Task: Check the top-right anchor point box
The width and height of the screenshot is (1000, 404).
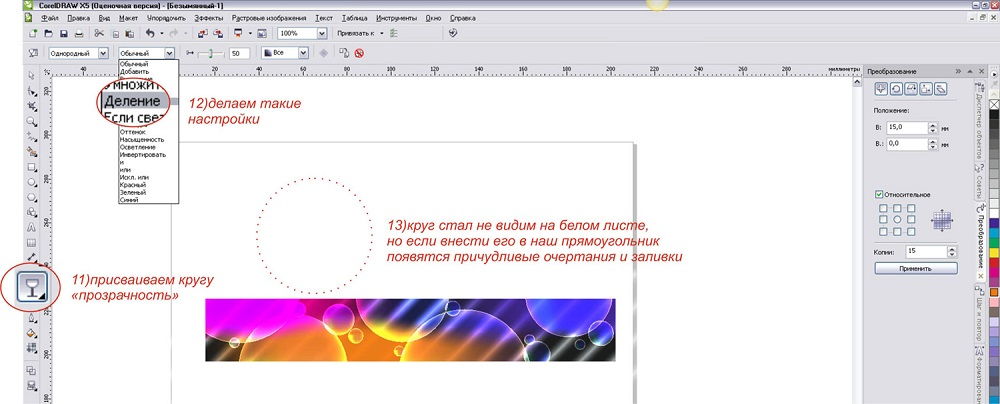Action: [x=911, y=208]
